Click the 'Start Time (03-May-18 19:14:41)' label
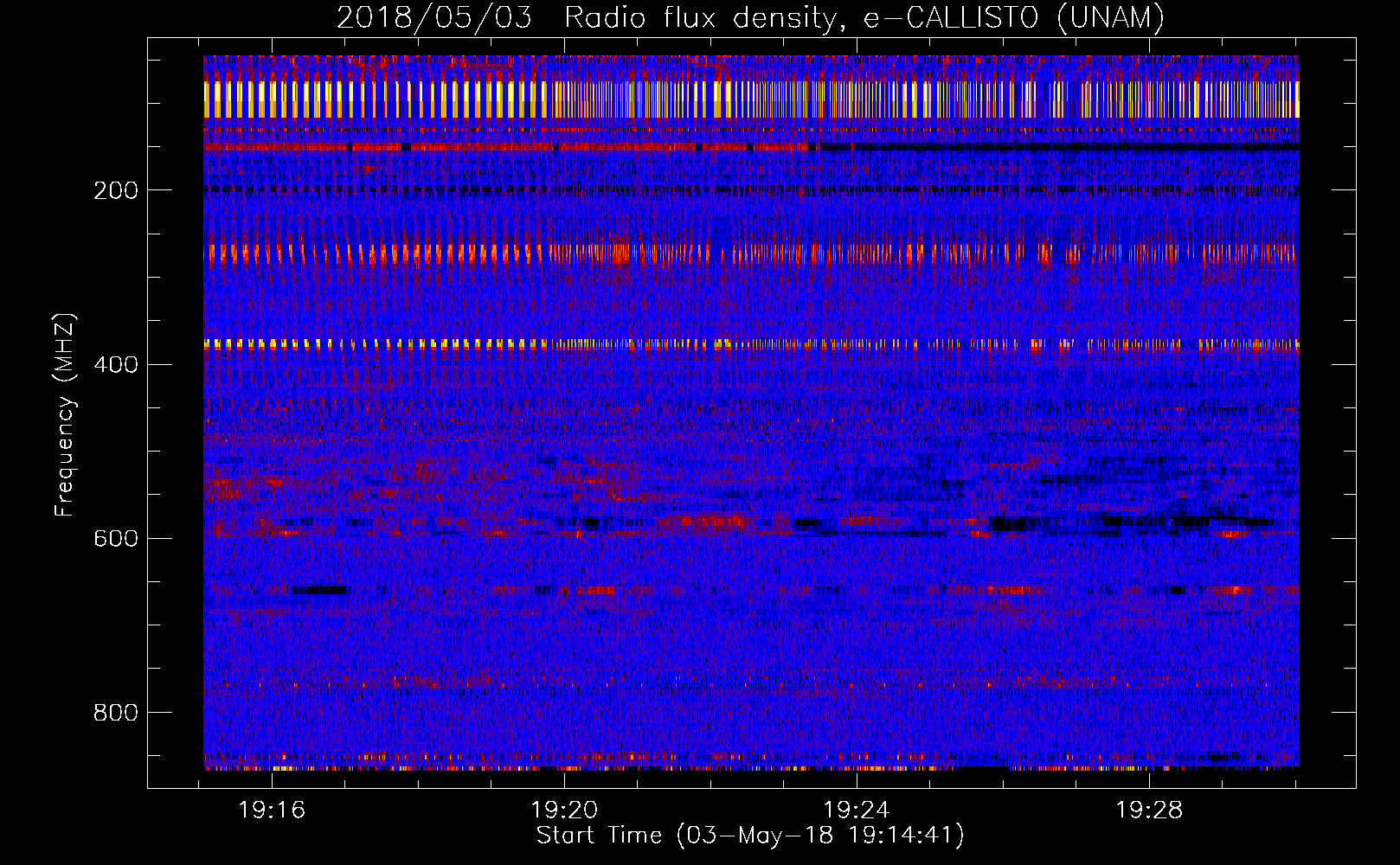This screenshot has width=1400, height=865. [x=750, y=836]
